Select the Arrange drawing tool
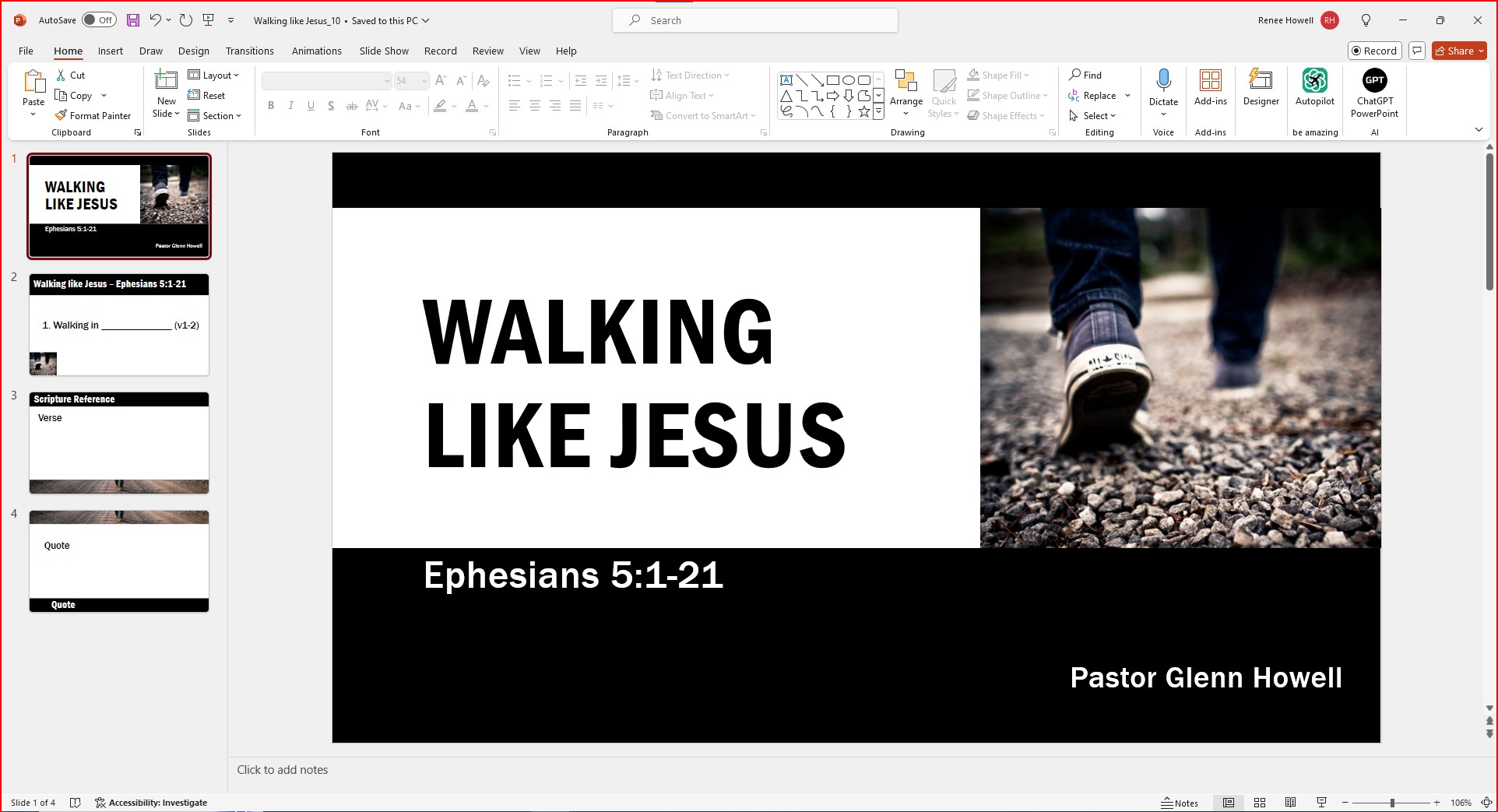Screen dimensions: 1498x812 pyautogui.click(x=905, y=91)
